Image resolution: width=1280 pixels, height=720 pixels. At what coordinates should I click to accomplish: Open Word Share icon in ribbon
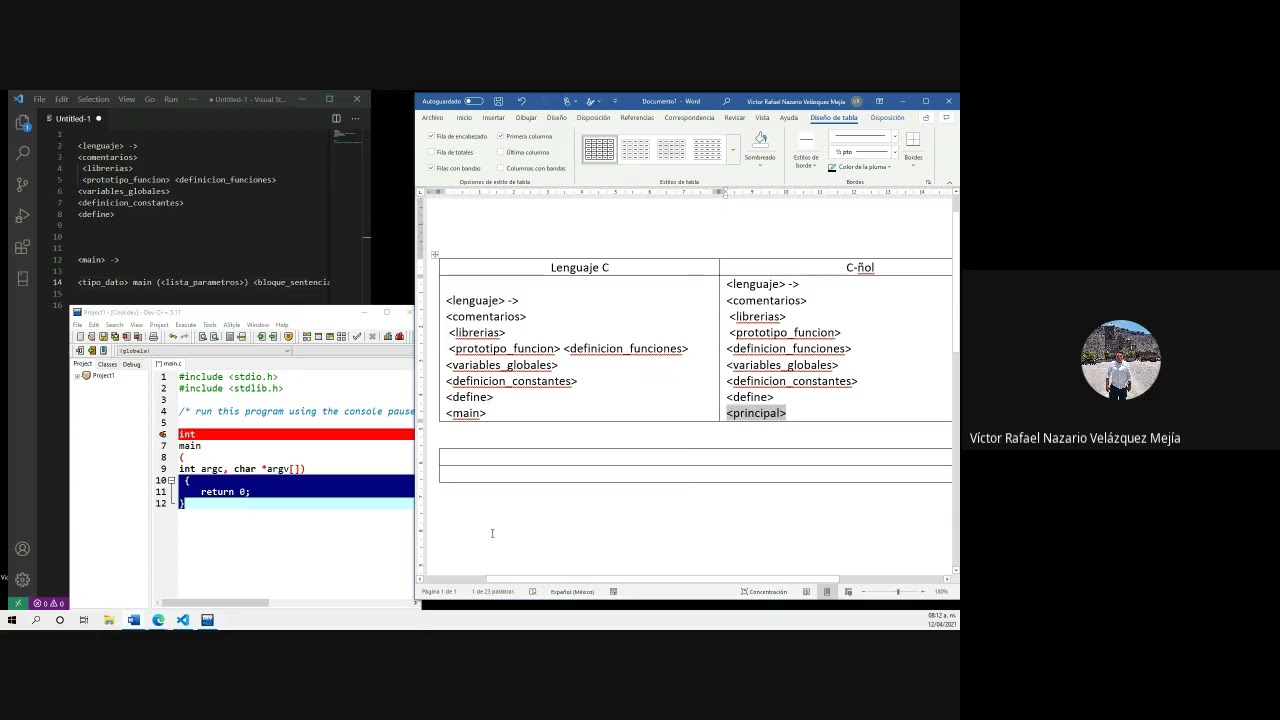tap(926, 118)
